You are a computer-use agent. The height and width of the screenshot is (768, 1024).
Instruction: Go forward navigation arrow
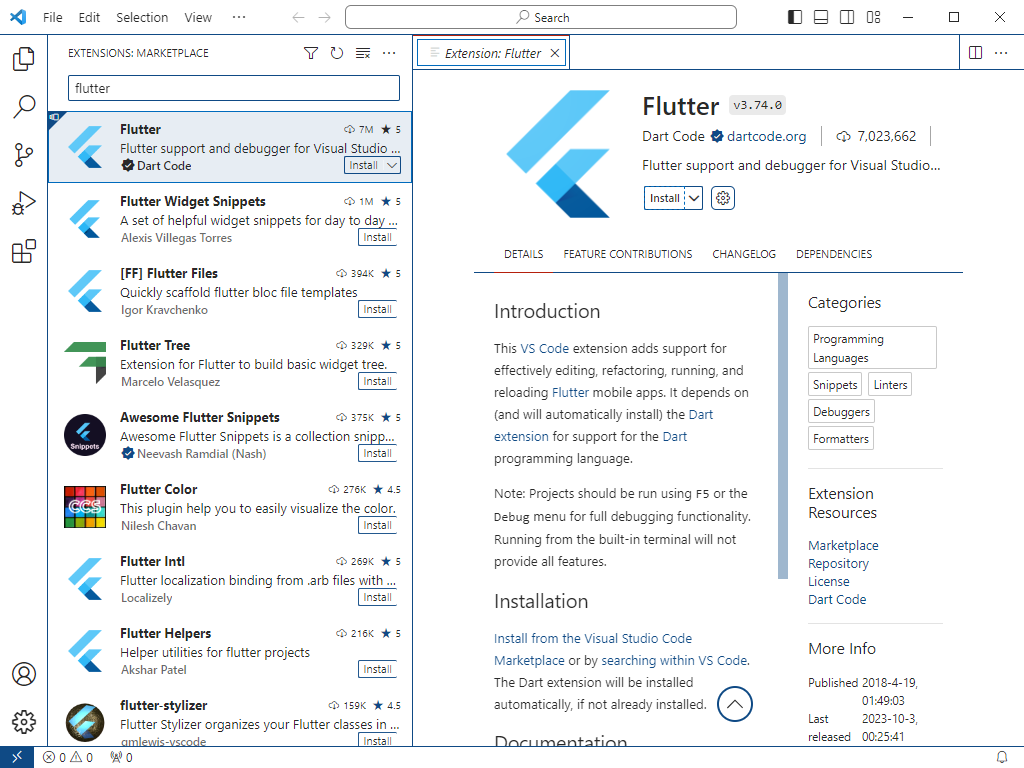[x=325, y=18]
